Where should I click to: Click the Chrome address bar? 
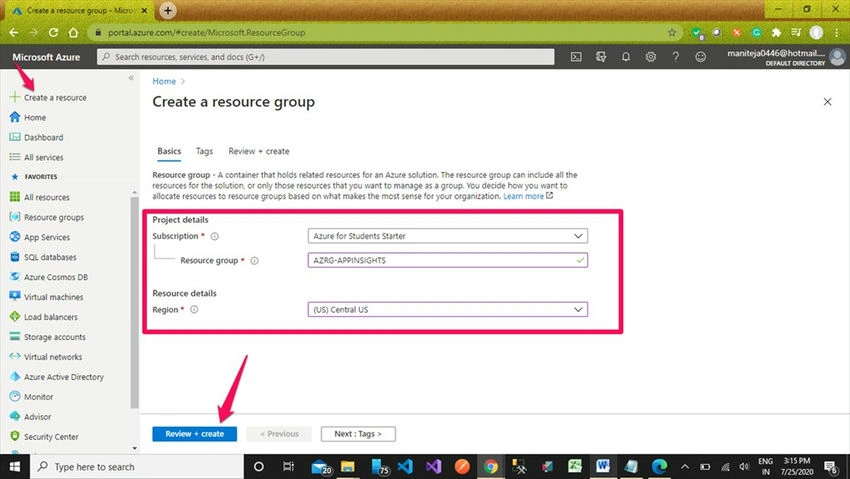click(x=383, y=33)
